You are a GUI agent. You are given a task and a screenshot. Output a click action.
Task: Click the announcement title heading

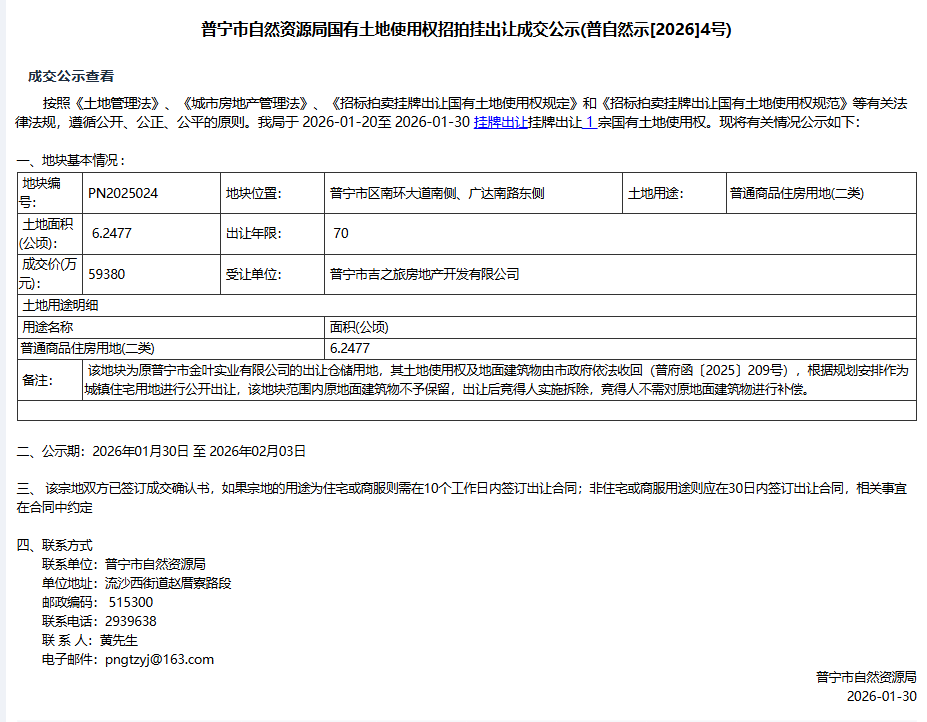pos(466,30)
